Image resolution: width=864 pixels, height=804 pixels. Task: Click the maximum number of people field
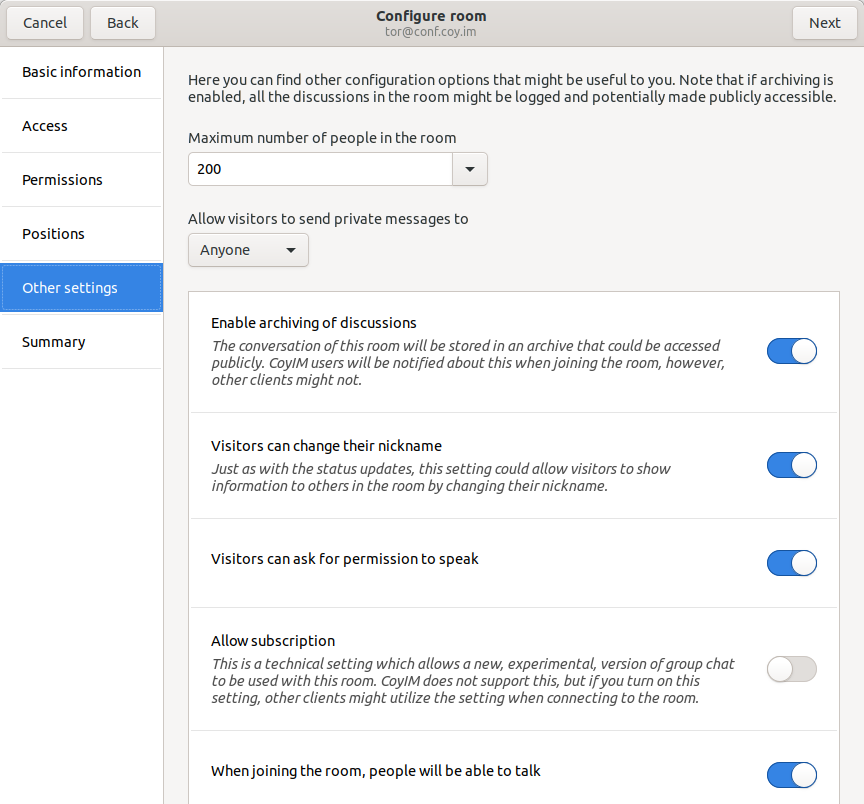[320, 169]
